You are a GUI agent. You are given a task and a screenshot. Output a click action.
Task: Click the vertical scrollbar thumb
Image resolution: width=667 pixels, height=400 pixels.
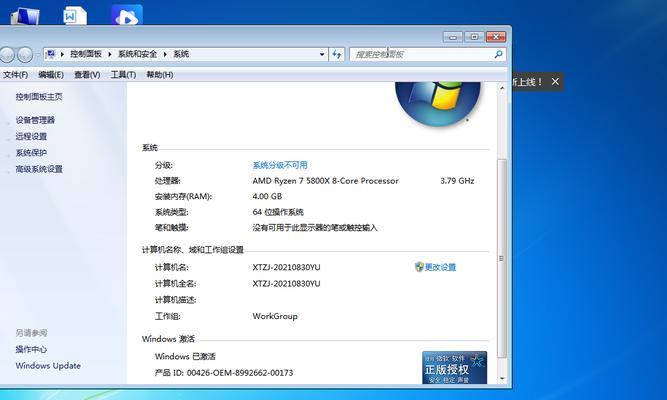502,258
